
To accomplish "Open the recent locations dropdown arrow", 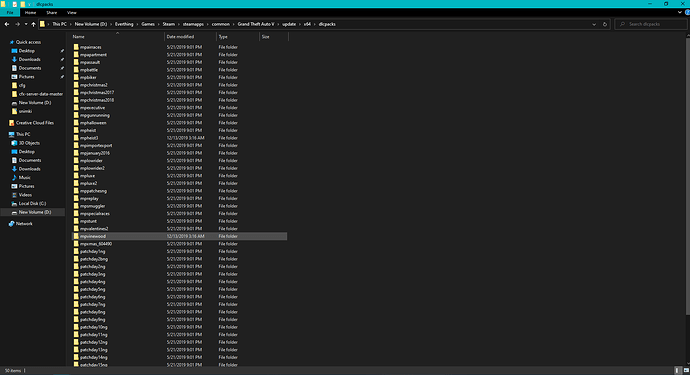I will click(26, 24).
